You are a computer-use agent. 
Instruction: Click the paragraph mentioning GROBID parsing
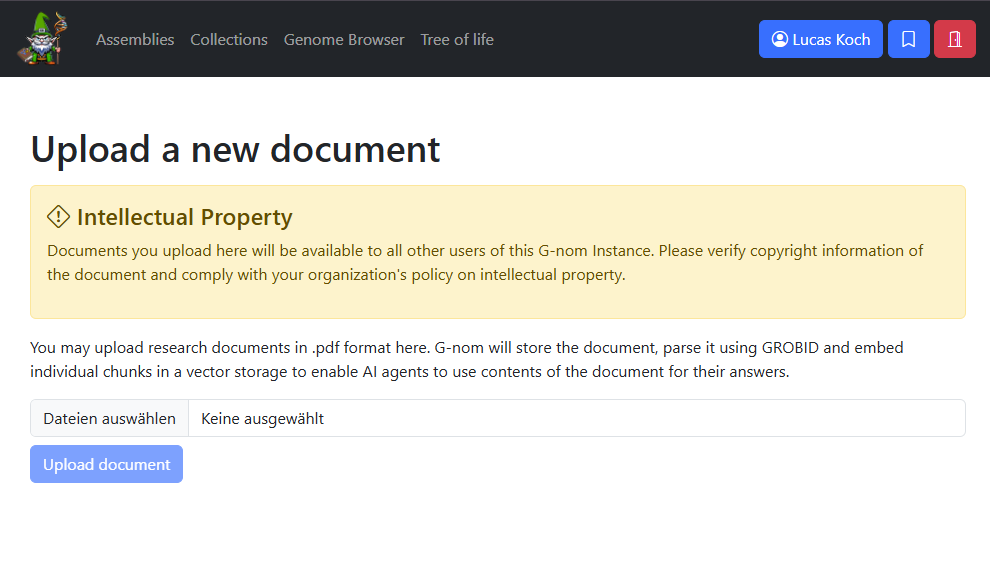467,360
